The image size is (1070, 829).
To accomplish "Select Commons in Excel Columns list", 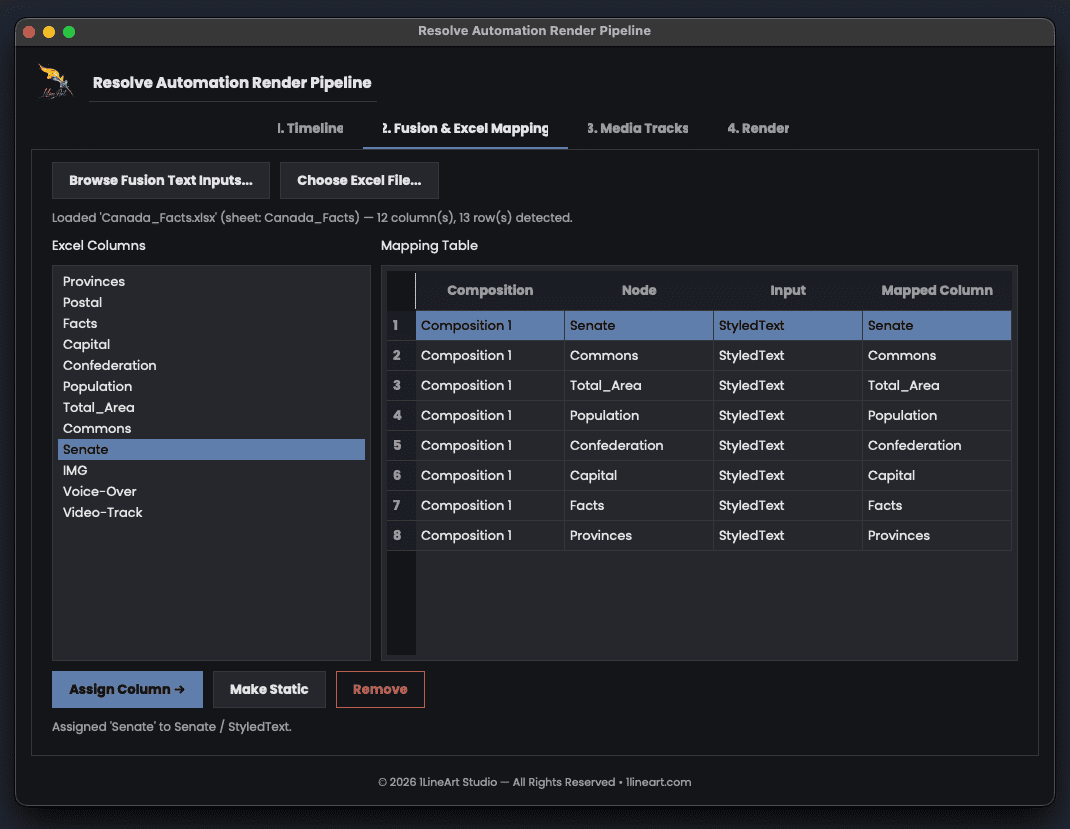I will point(212,428).
